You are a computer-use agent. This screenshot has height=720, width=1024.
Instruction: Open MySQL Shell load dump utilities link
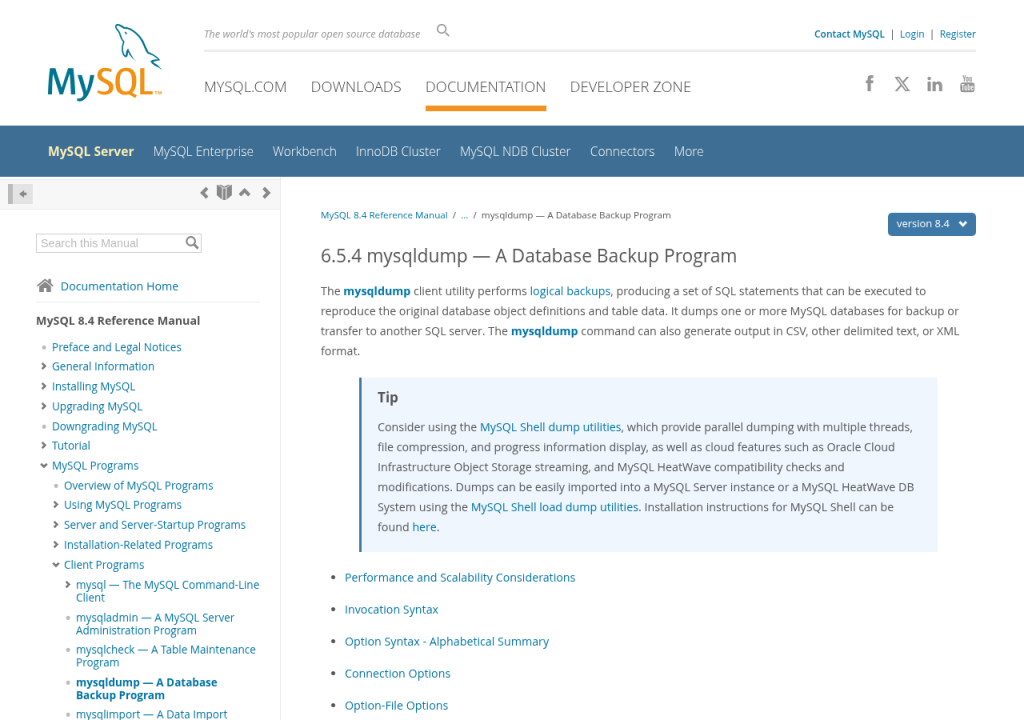[x=554, y=507]
